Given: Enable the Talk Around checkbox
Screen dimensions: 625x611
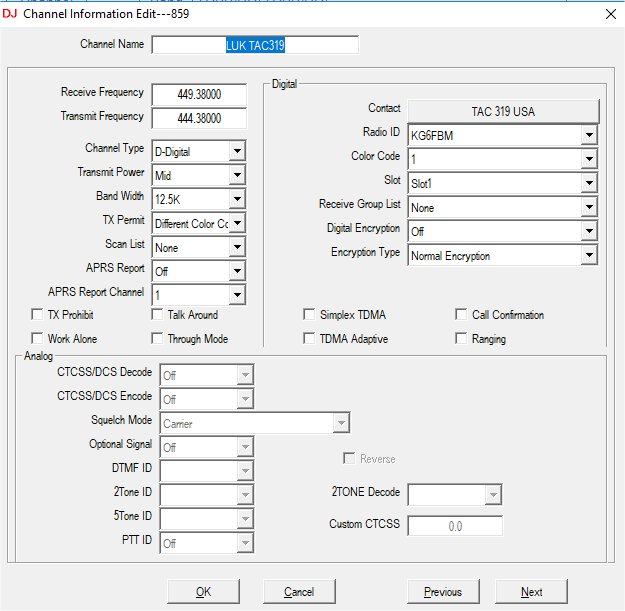Looking at the screenshot, I should tap(157, 314).
